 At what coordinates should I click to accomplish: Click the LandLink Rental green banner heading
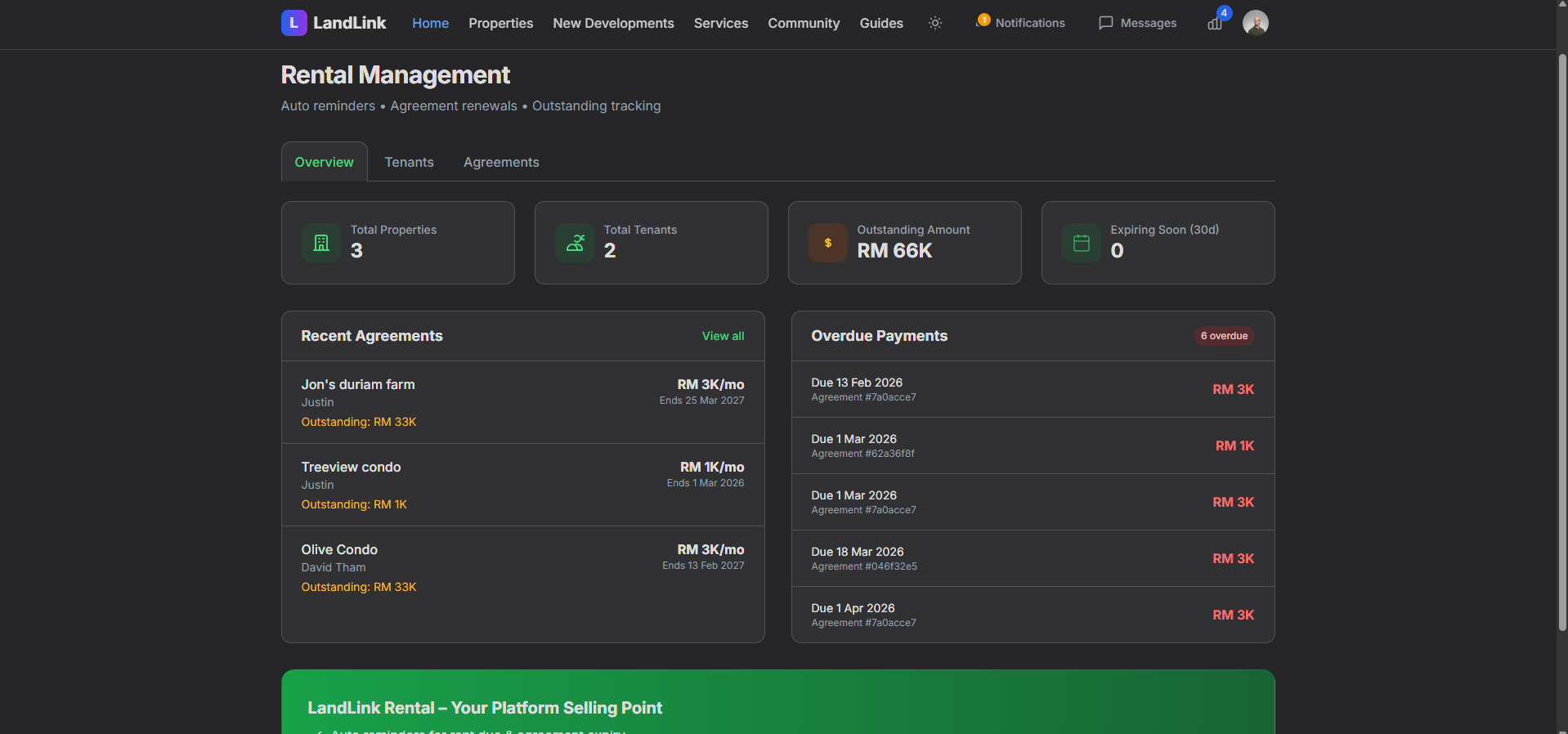pyautogui.click(x=485, y=708)
